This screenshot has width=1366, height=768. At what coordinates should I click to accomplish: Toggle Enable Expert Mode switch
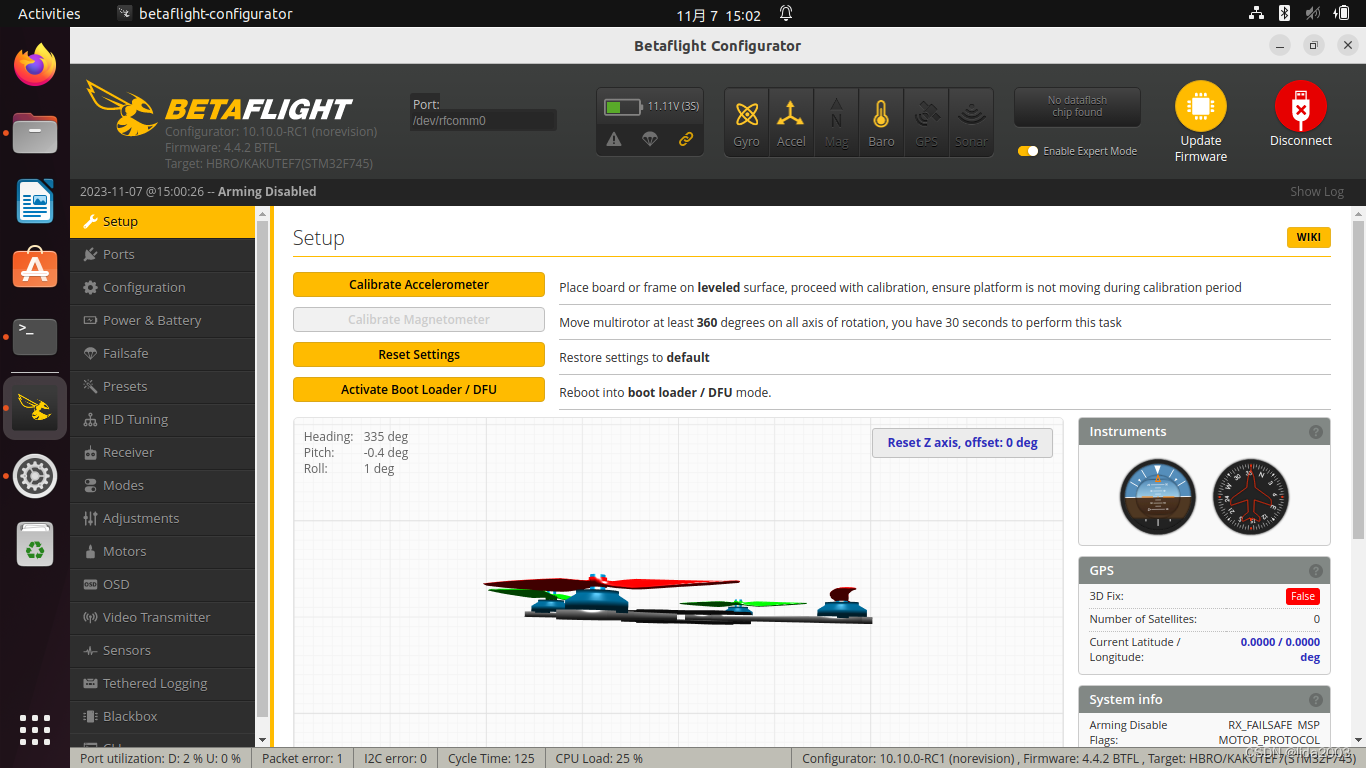[1027, 151]
